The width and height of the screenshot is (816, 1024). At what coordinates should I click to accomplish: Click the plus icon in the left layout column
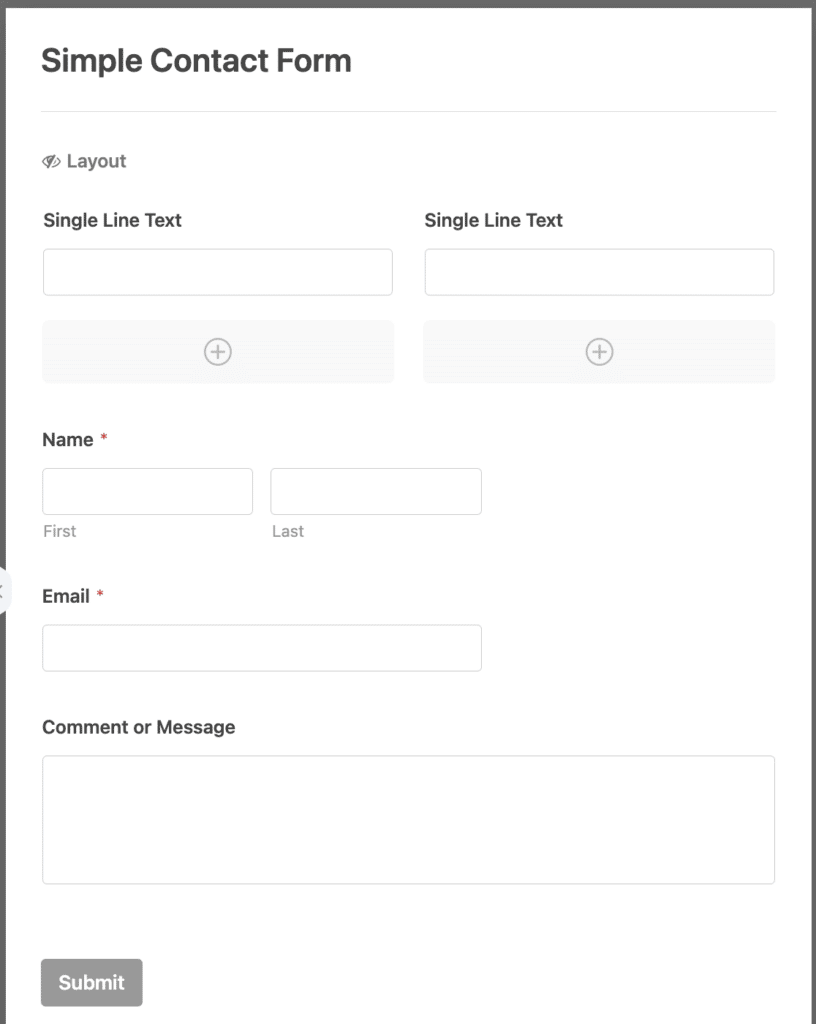tap(218, 351)
